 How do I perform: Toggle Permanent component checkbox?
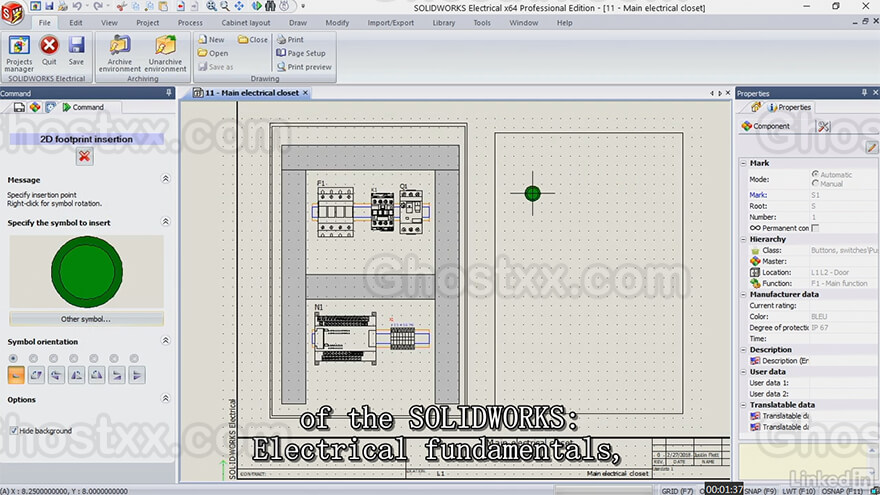pyautogui.click(x=815, y=228)
